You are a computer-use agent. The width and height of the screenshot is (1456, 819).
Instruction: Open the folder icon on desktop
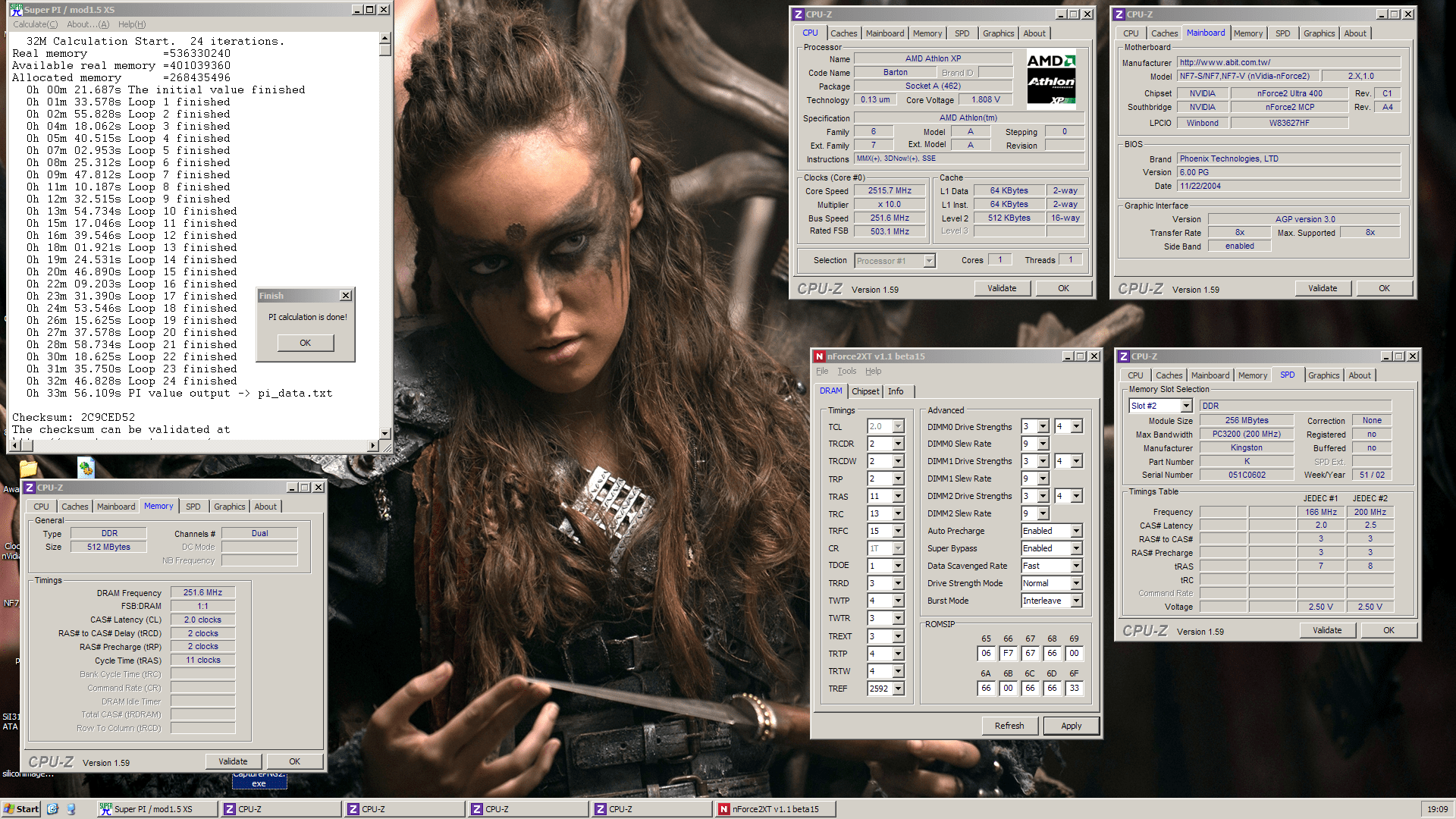(28, 468)
